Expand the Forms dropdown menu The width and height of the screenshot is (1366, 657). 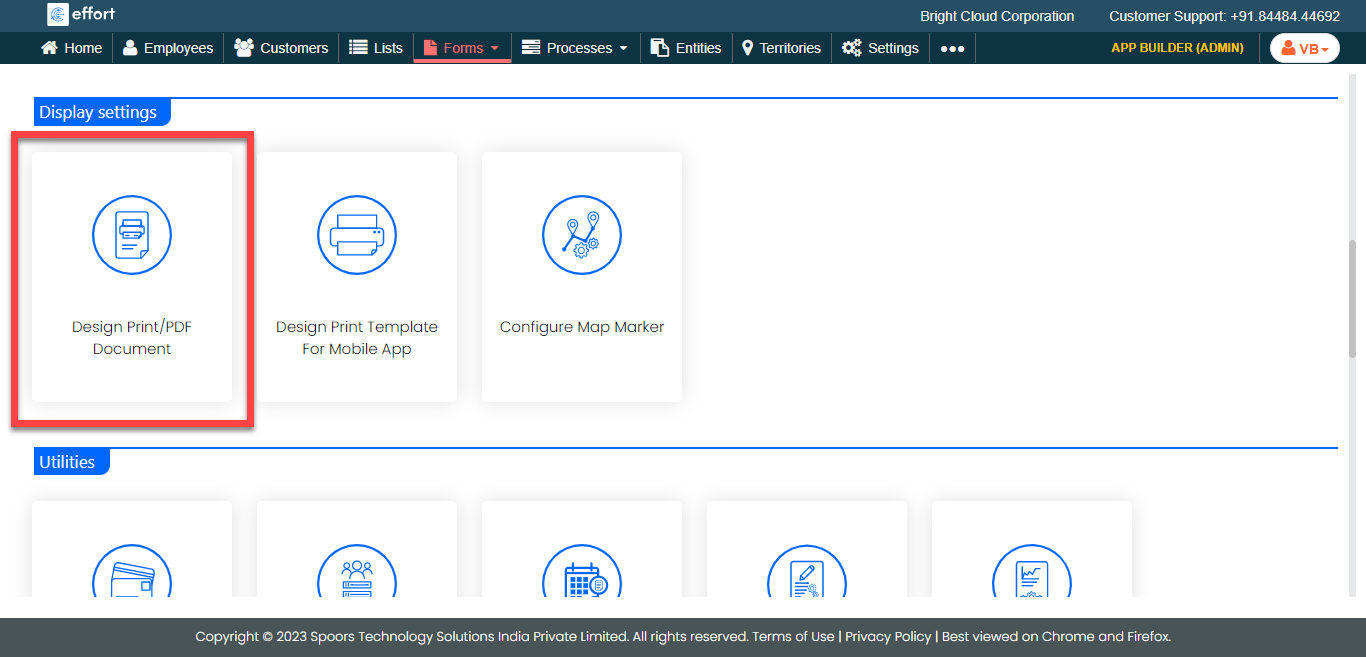click(x=462, y=48)
